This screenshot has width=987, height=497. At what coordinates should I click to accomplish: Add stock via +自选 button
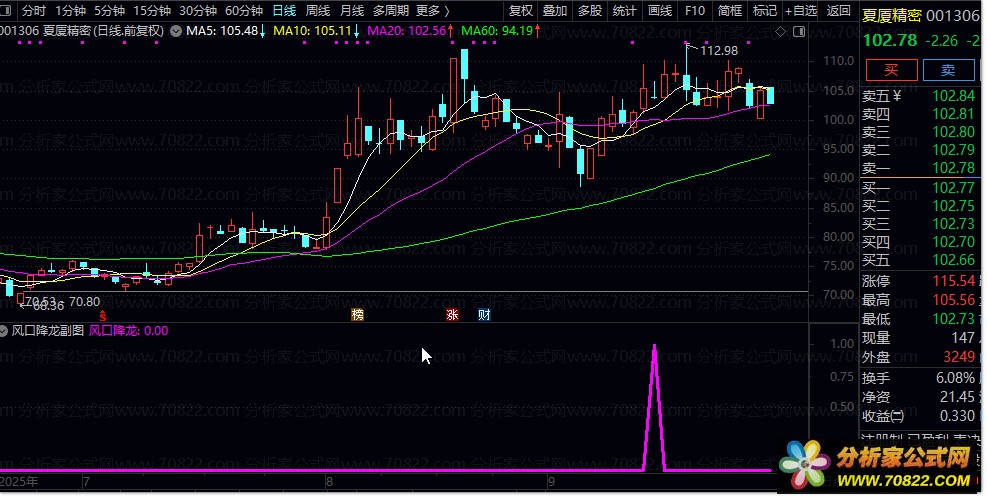[x=801, y=11]
